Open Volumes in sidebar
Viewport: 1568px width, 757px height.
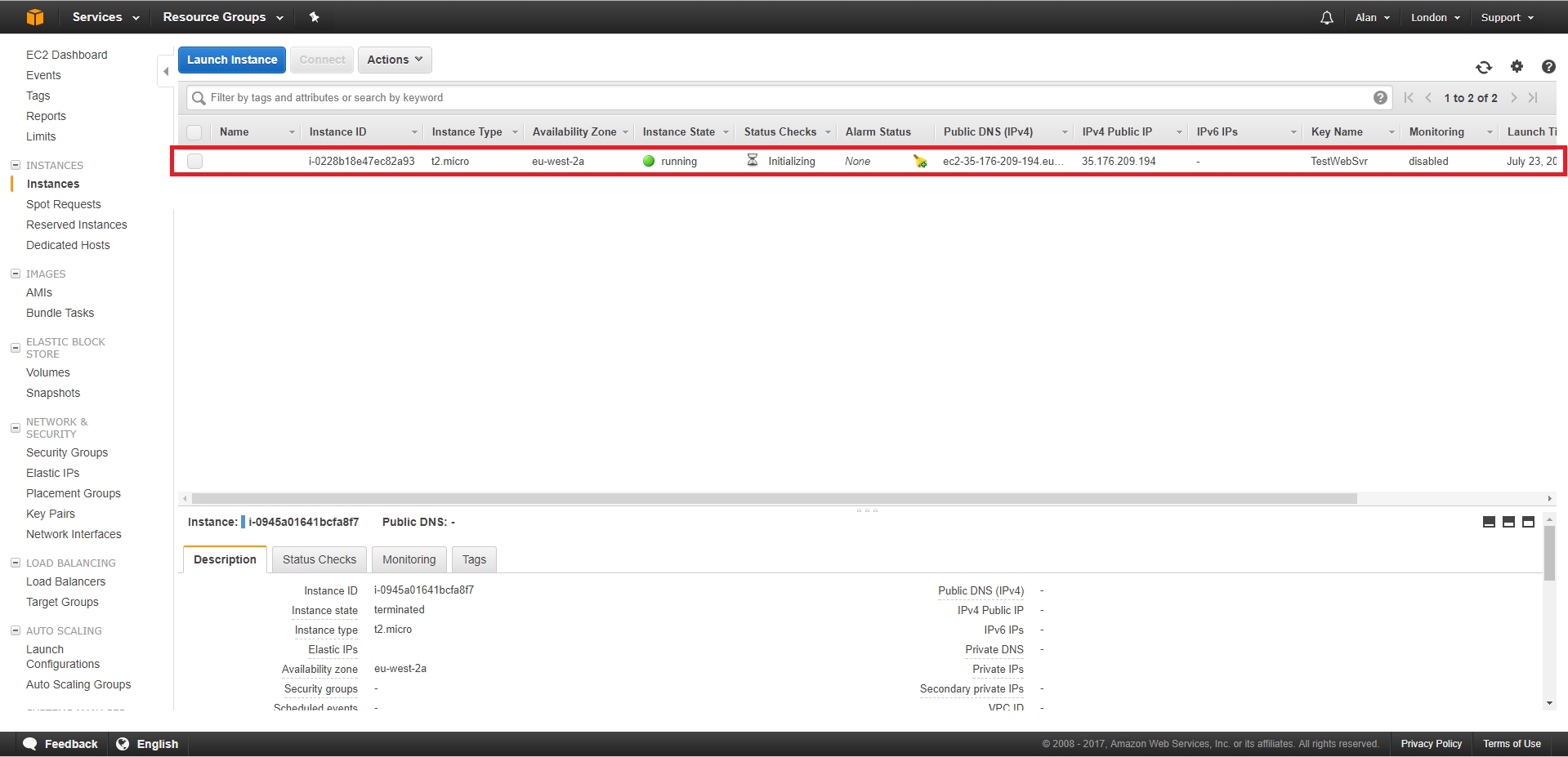pos(48,372)
